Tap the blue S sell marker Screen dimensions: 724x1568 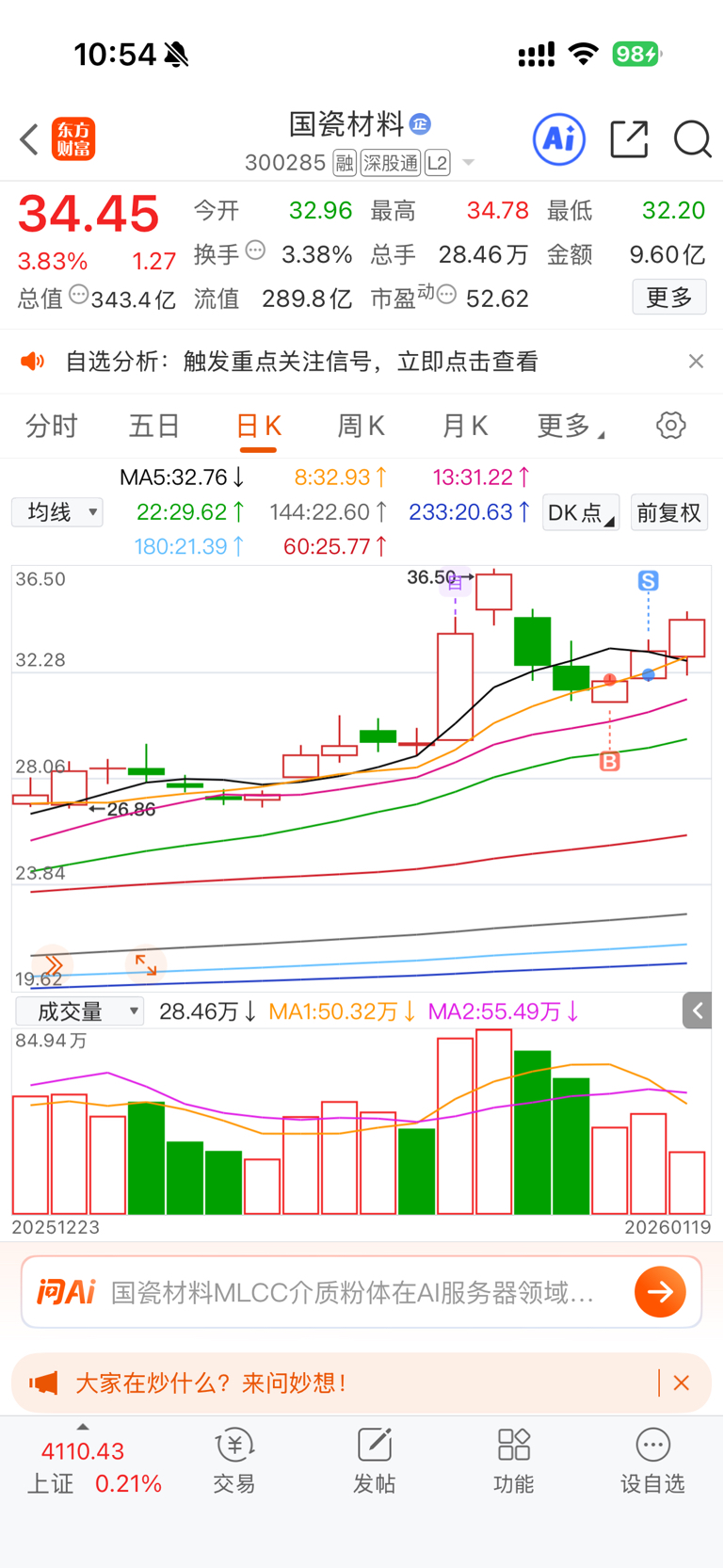pos(648,581)
